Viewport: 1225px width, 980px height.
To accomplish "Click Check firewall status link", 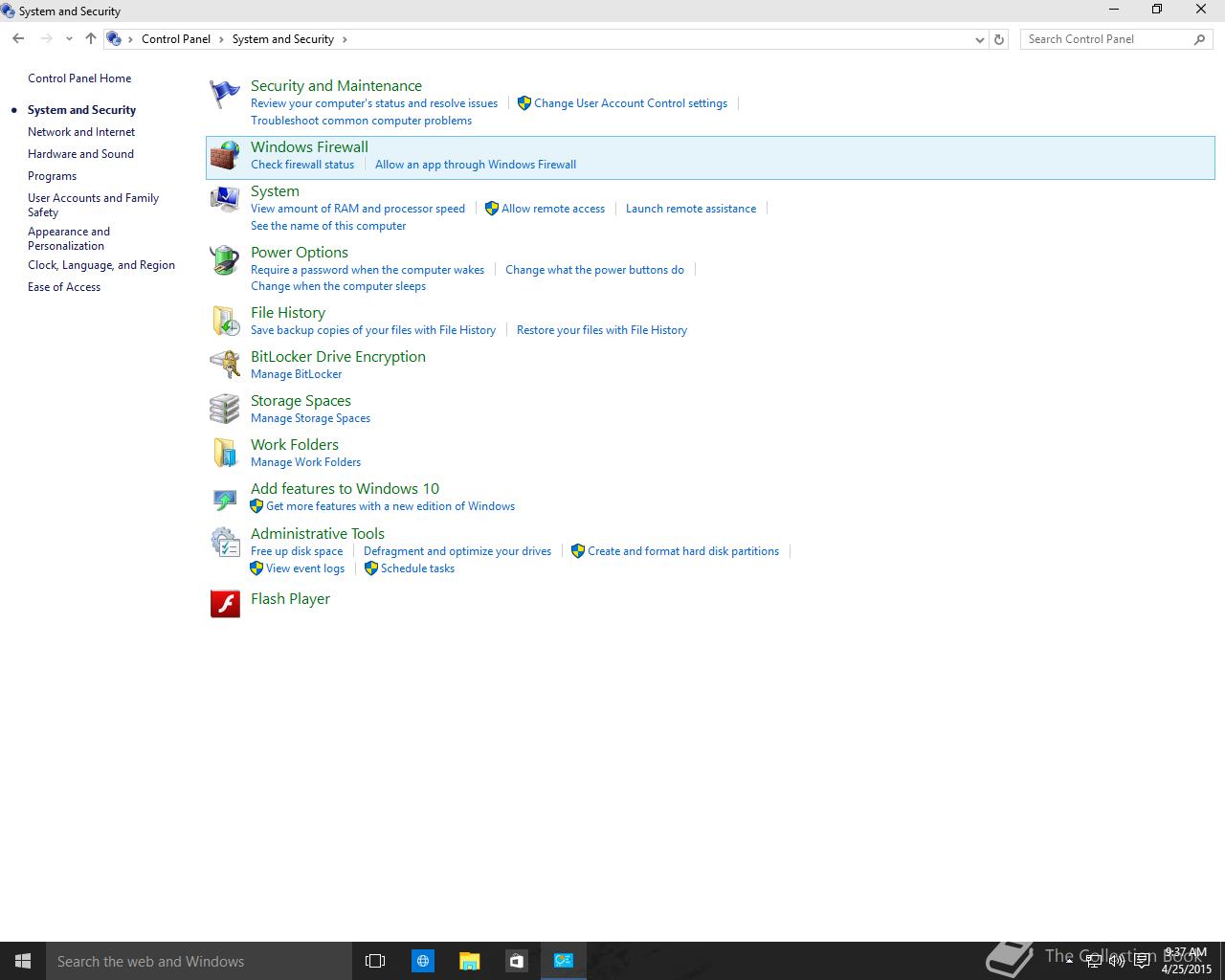I will [302, 165].
